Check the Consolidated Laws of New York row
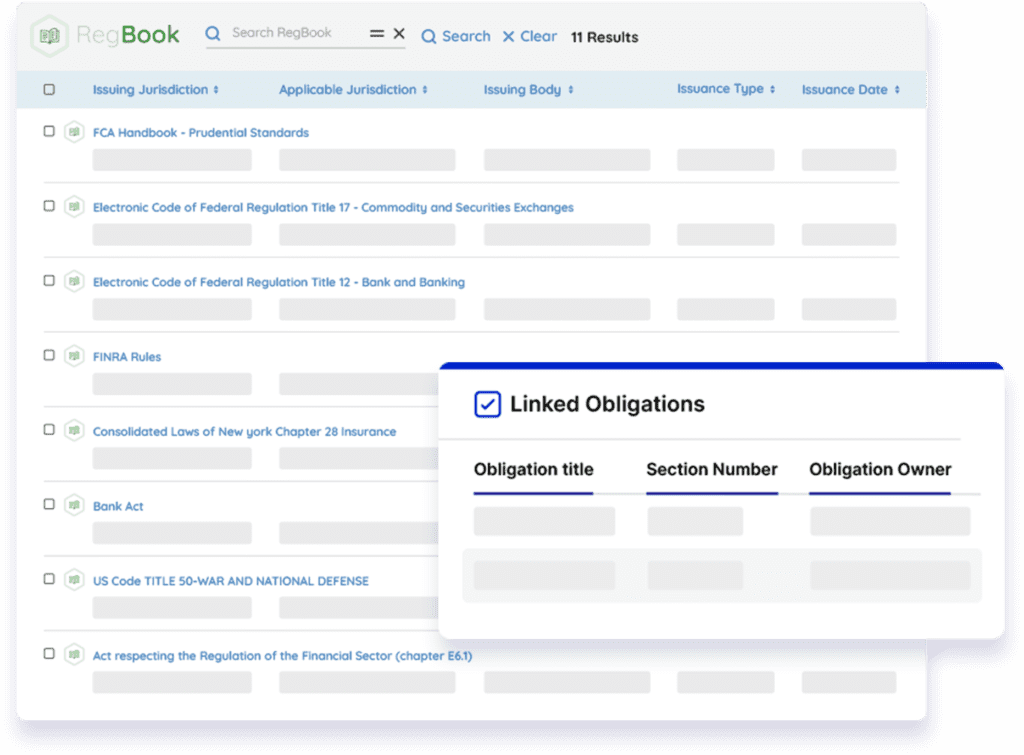Viewport: 1024px width, 755px height. 49,429
